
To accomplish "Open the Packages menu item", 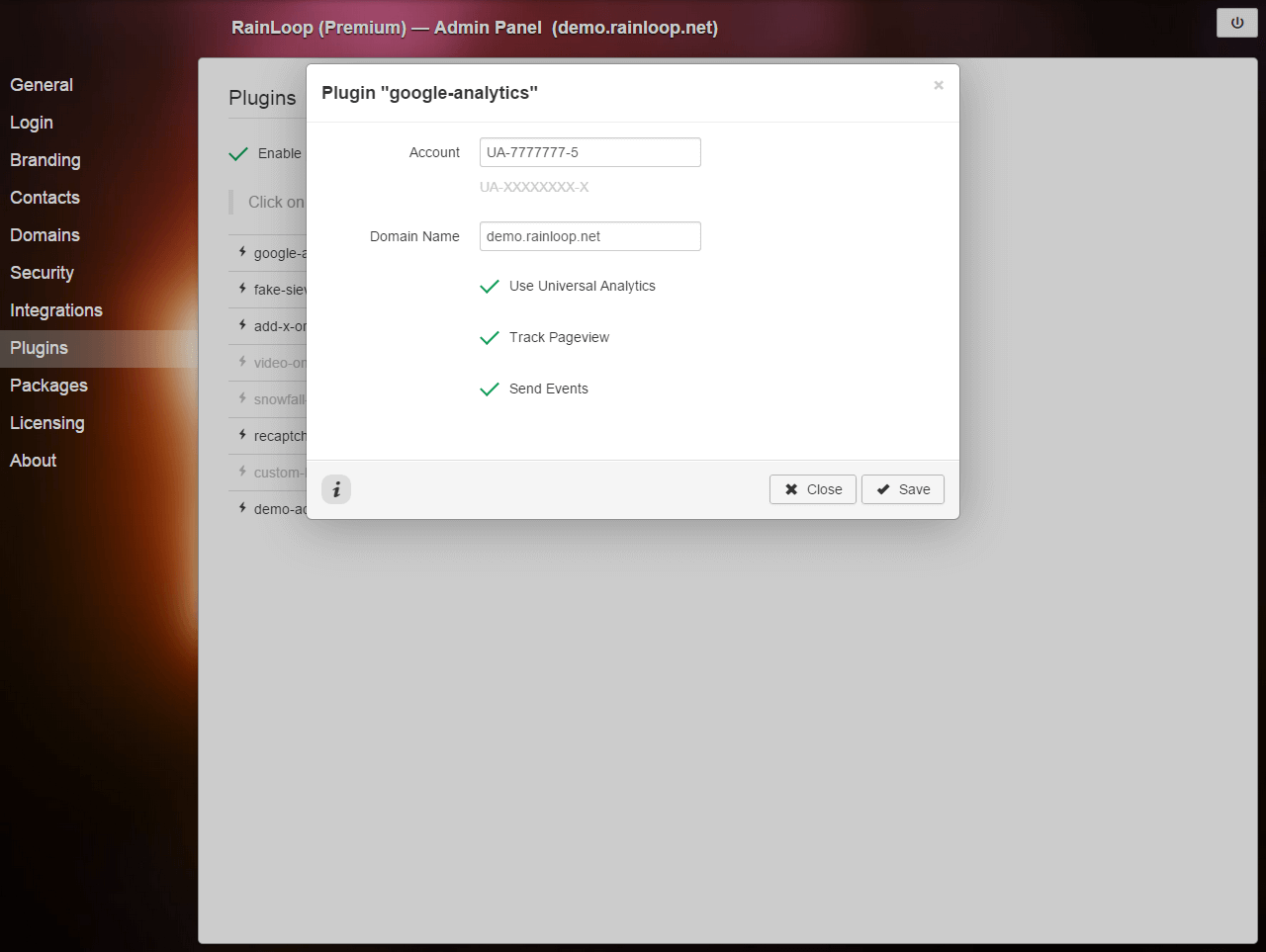I will [48, 386].
